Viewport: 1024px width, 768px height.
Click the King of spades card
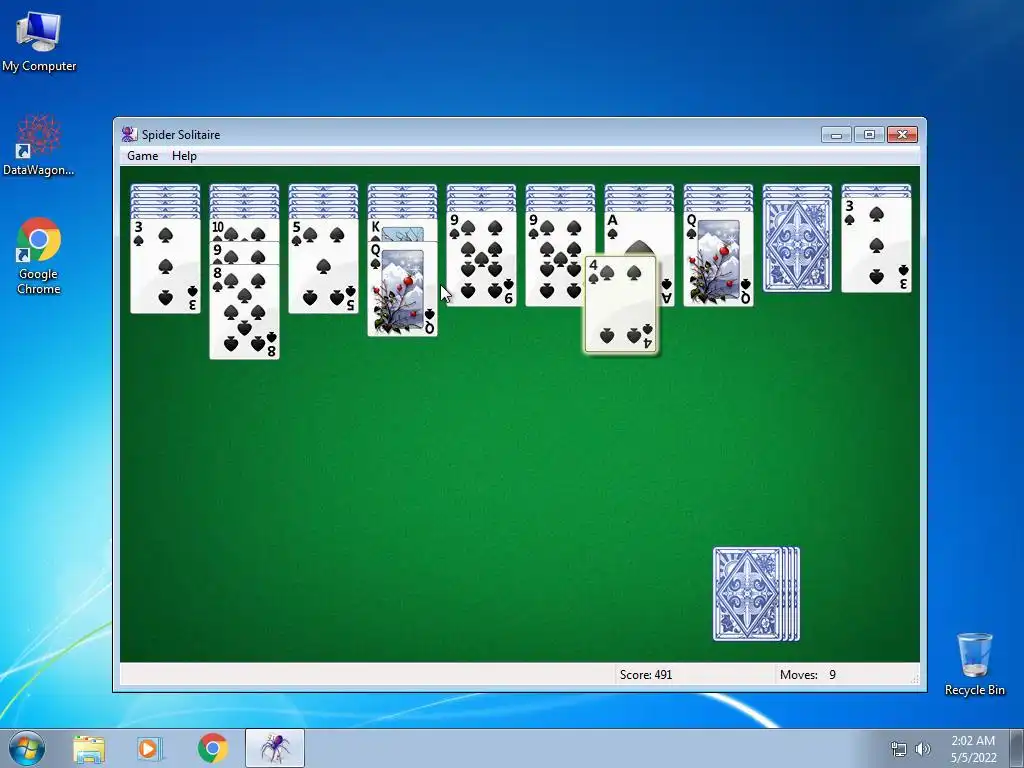[x=402, y=231]
